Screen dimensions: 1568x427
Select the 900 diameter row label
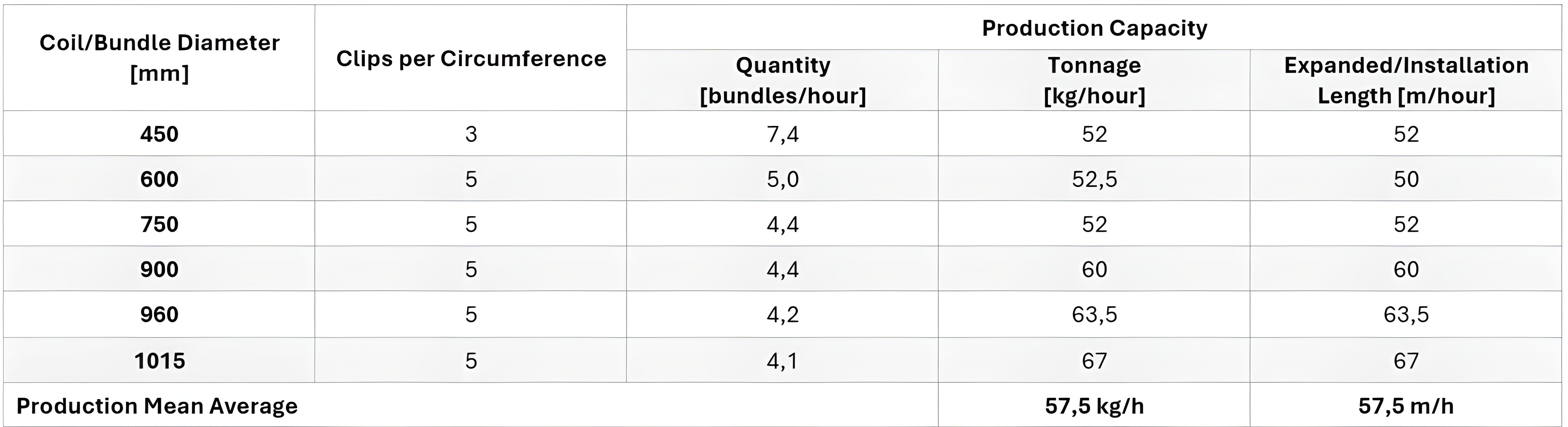pyautogui.click(x=160, y=269)
